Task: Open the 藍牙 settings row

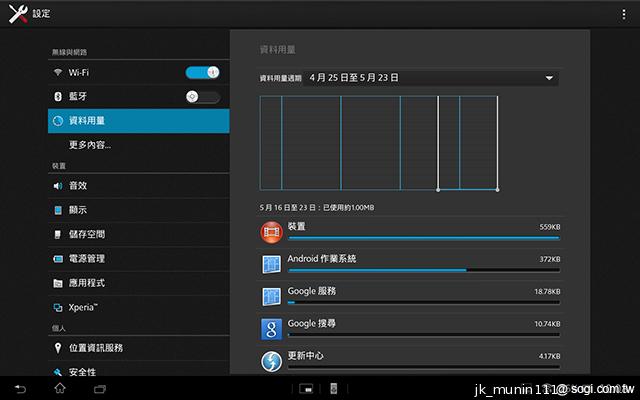Action: [139, 97]
